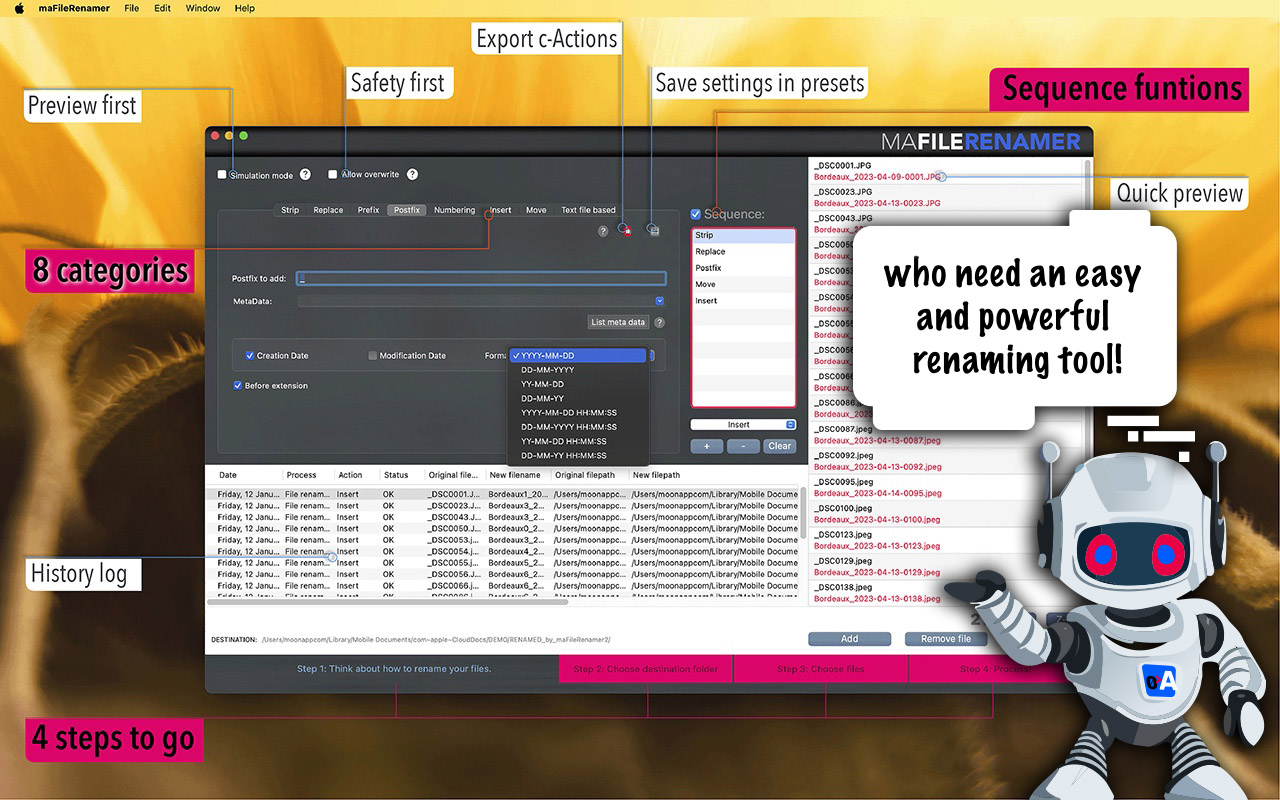Screen dimensions: 1280x800
Task: Tick the Allow overwrite checkbox
Action: point(333,174)
